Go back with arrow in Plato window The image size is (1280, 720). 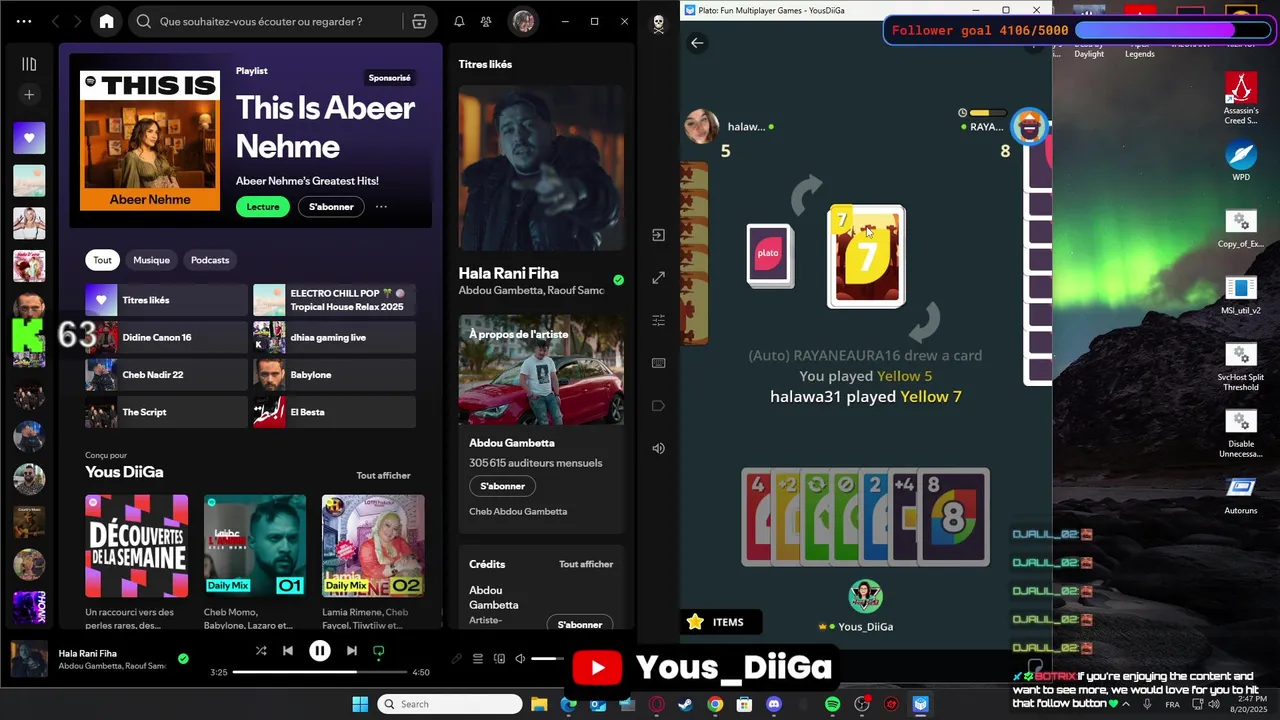(x=697, y=43)
